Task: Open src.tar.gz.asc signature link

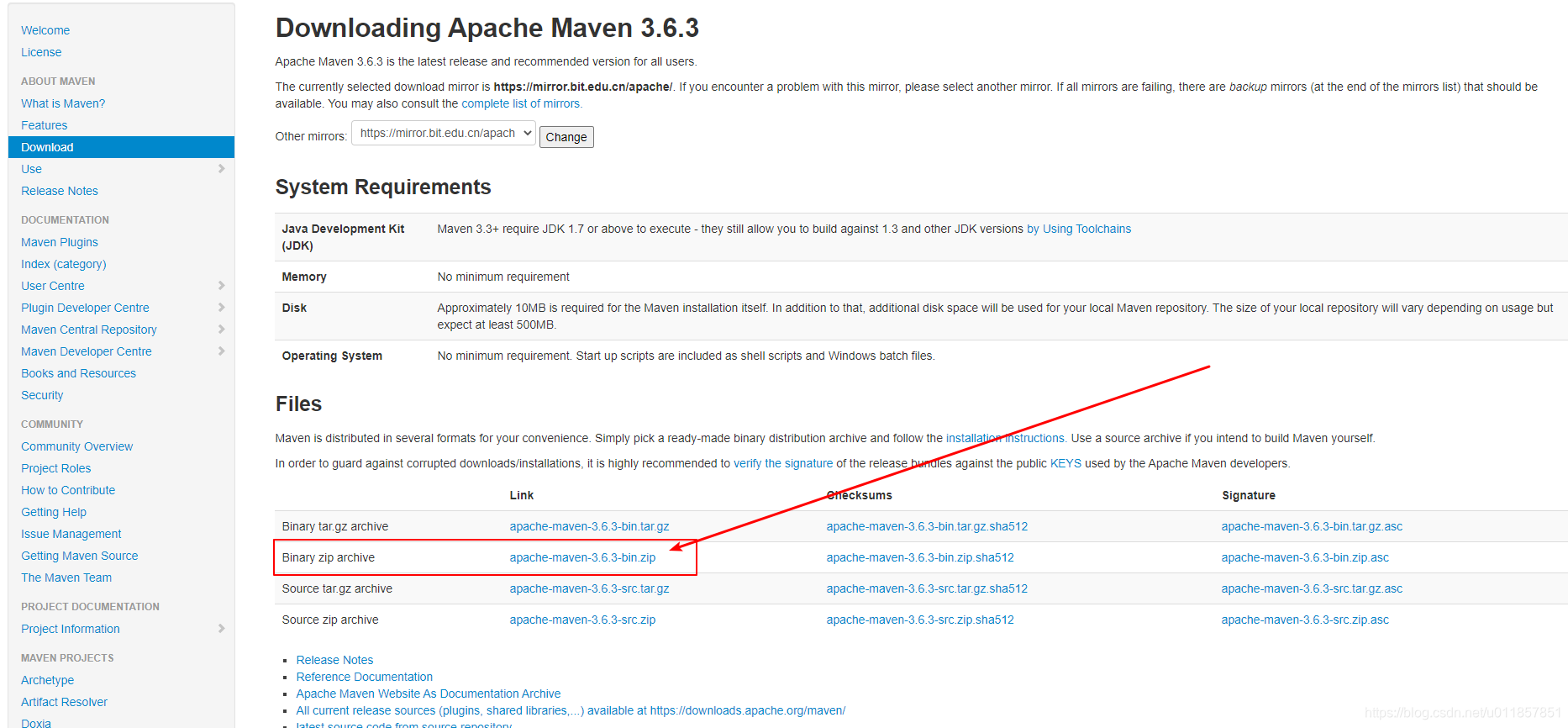Action: coord(1312,588)
